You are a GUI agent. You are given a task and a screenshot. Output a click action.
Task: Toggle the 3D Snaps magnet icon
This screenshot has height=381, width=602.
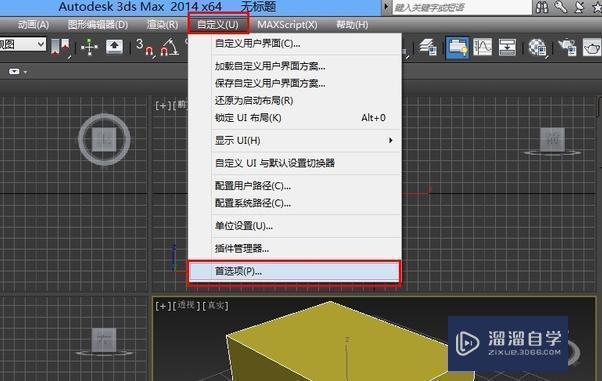(x=145, y=48)
